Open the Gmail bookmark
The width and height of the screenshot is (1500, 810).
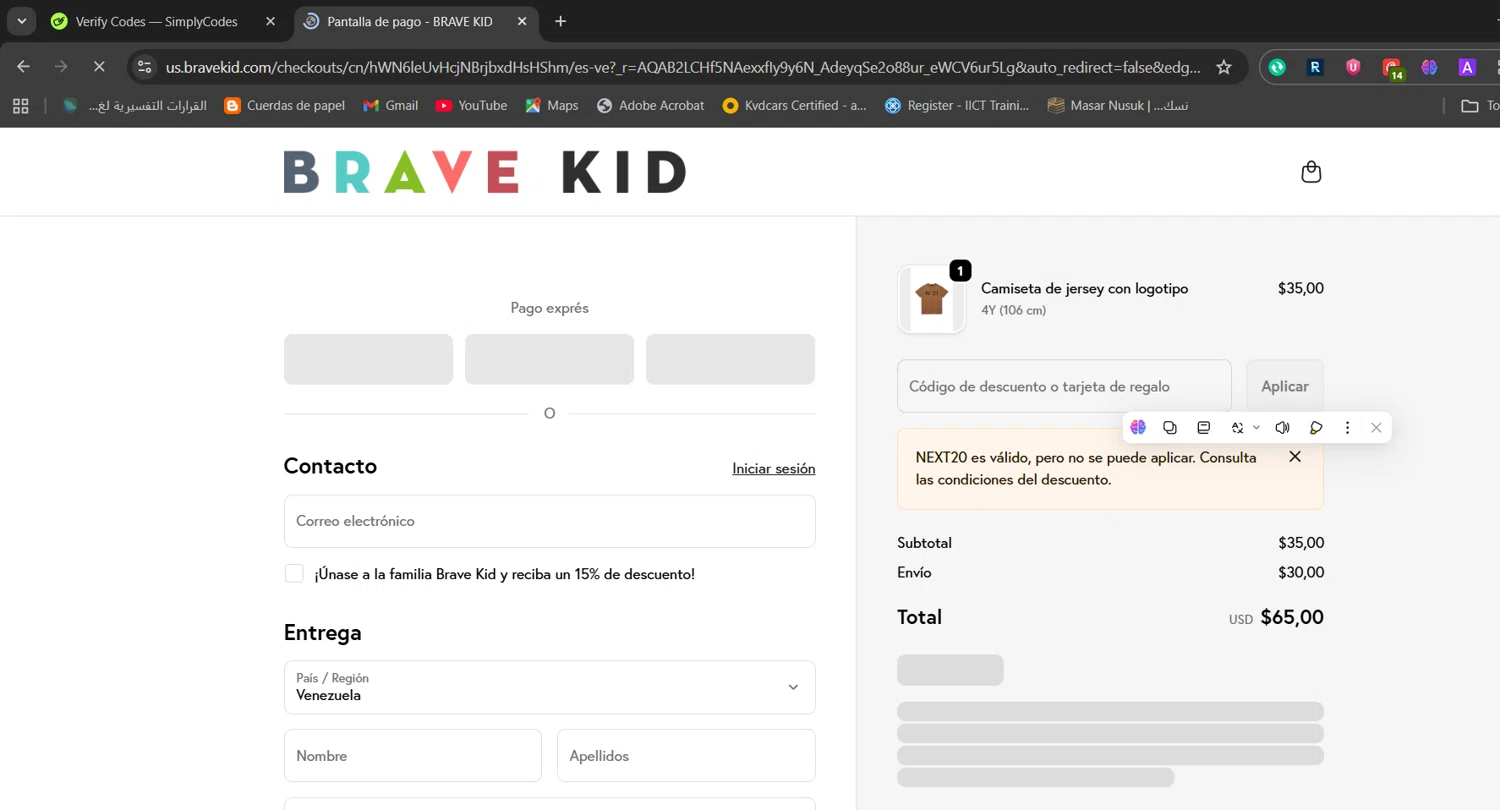click(x=391, y=105)
